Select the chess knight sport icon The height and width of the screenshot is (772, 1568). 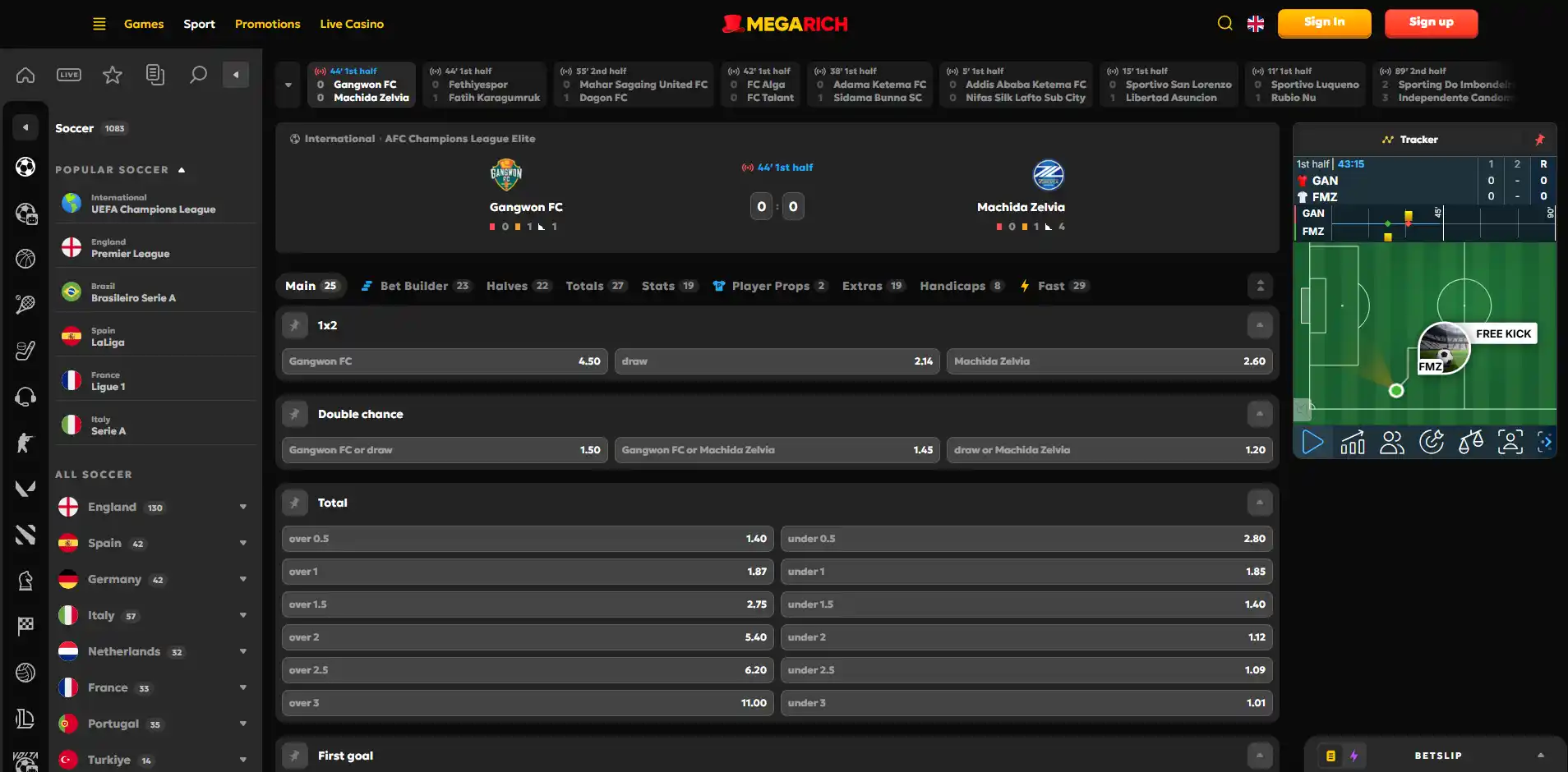[25, 581]
